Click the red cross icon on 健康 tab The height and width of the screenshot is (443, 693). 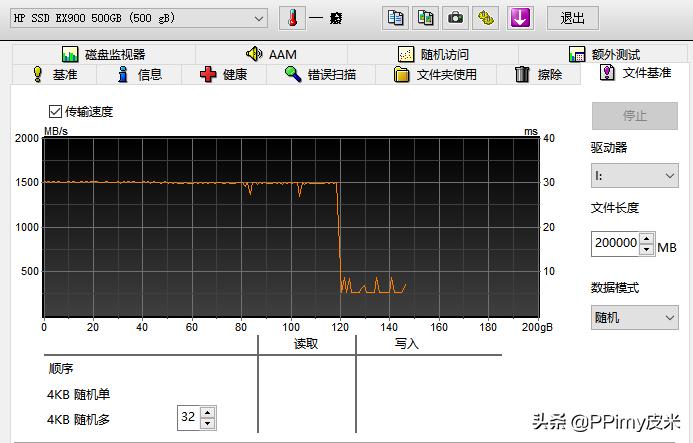pos(208,74)
